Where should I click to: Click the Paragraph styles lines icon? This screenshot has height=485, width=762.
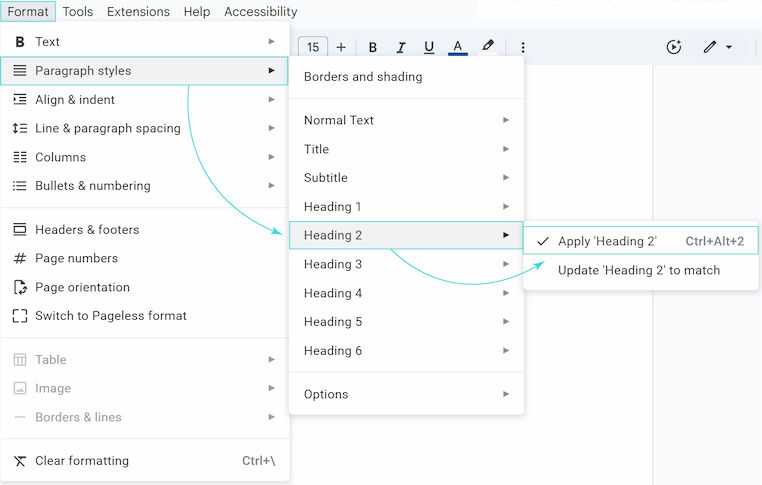pyautogui.click(x=20, y=70)
